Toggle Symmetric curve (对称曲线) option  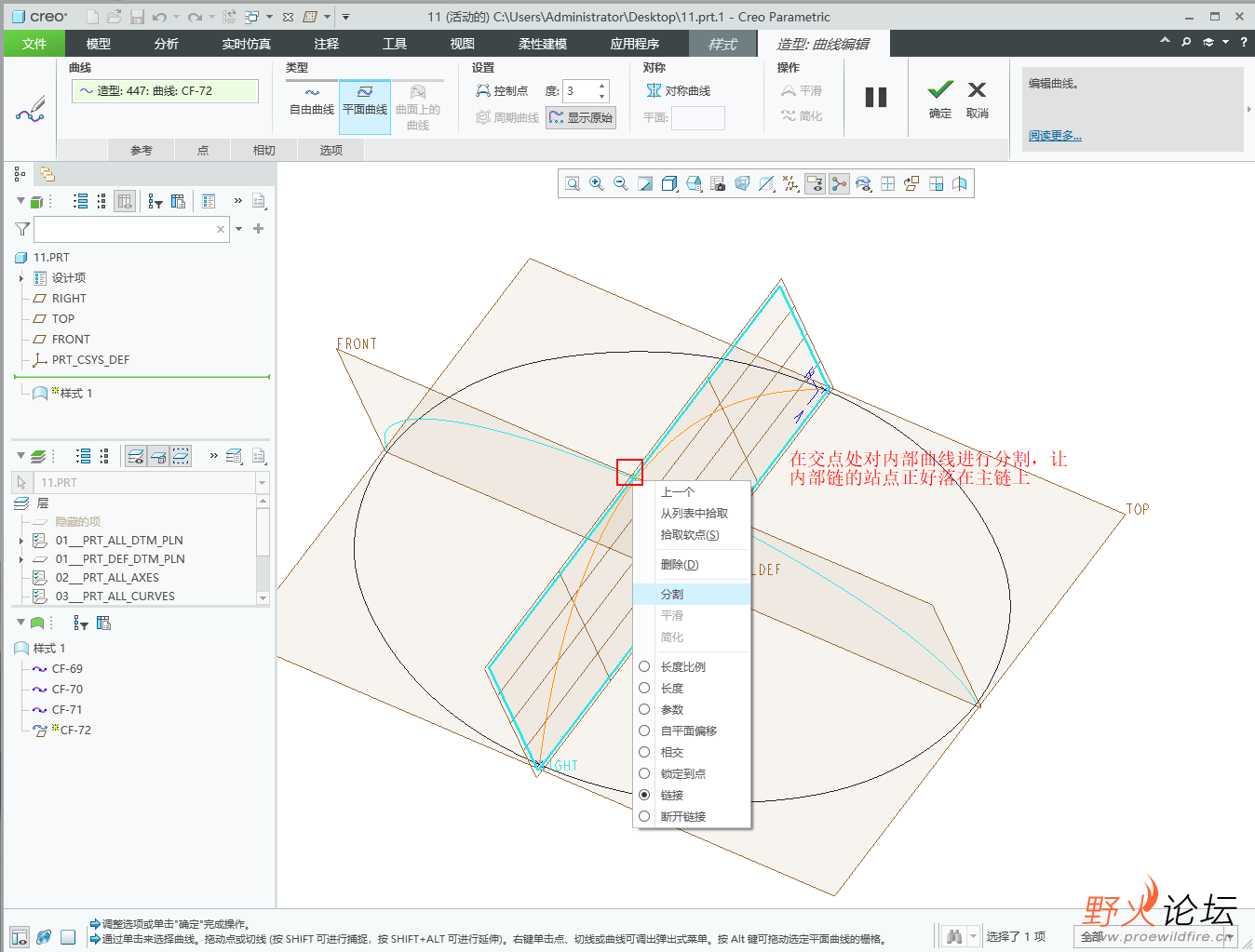click(x=679, y=91)
